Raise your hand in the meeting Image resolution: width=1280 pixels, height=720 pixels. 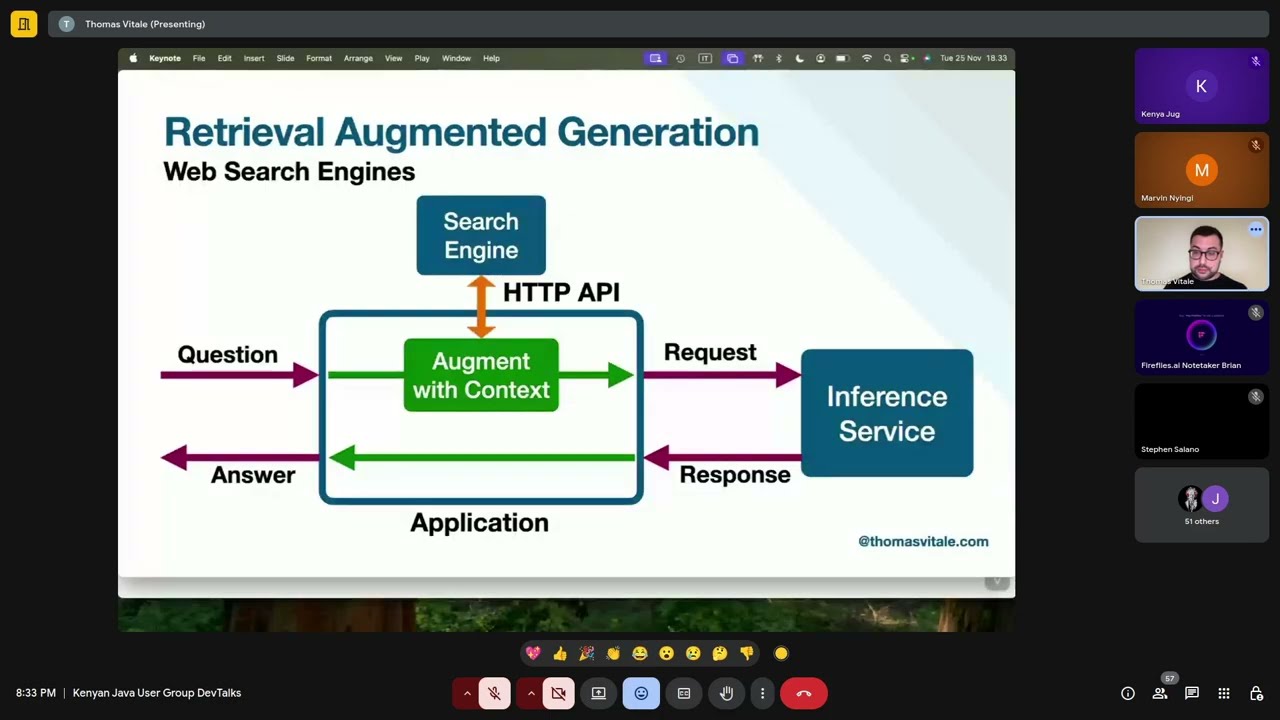pyautogui.click(x=727, y=693)
